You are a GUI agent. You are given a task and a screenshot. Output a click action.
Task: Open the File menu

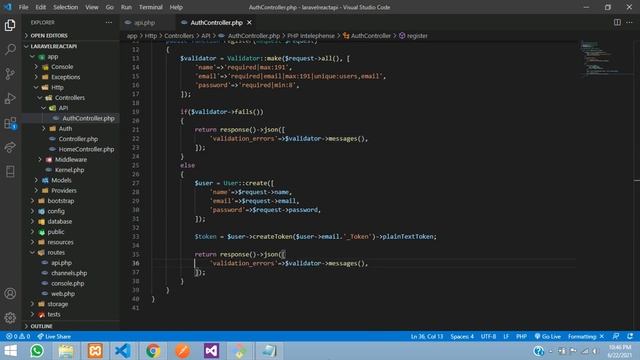click(24, 7)
